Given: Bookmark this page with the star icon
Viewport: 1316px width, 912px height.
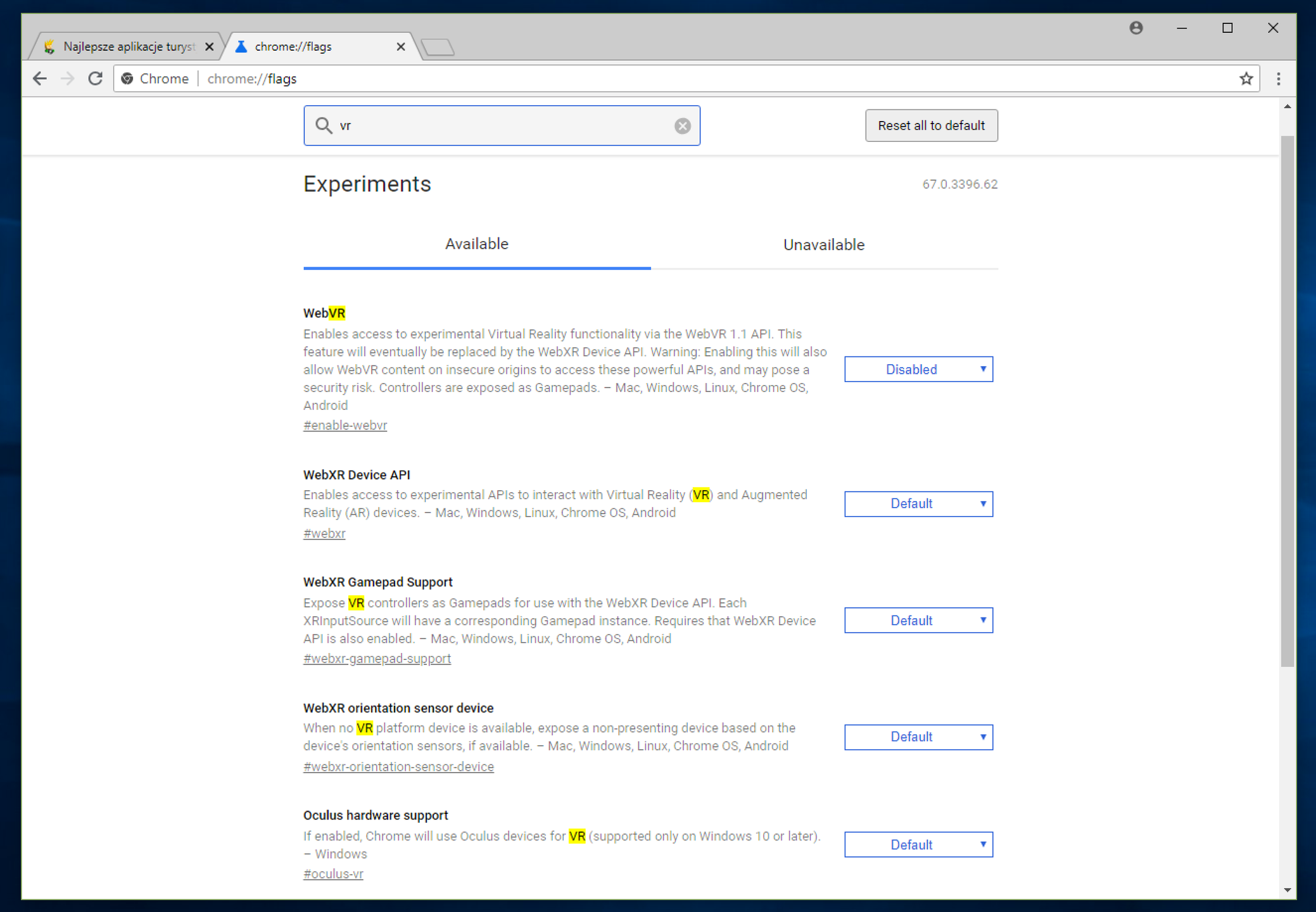Looking at the screenshot, I should click(x=1246, y=79).
